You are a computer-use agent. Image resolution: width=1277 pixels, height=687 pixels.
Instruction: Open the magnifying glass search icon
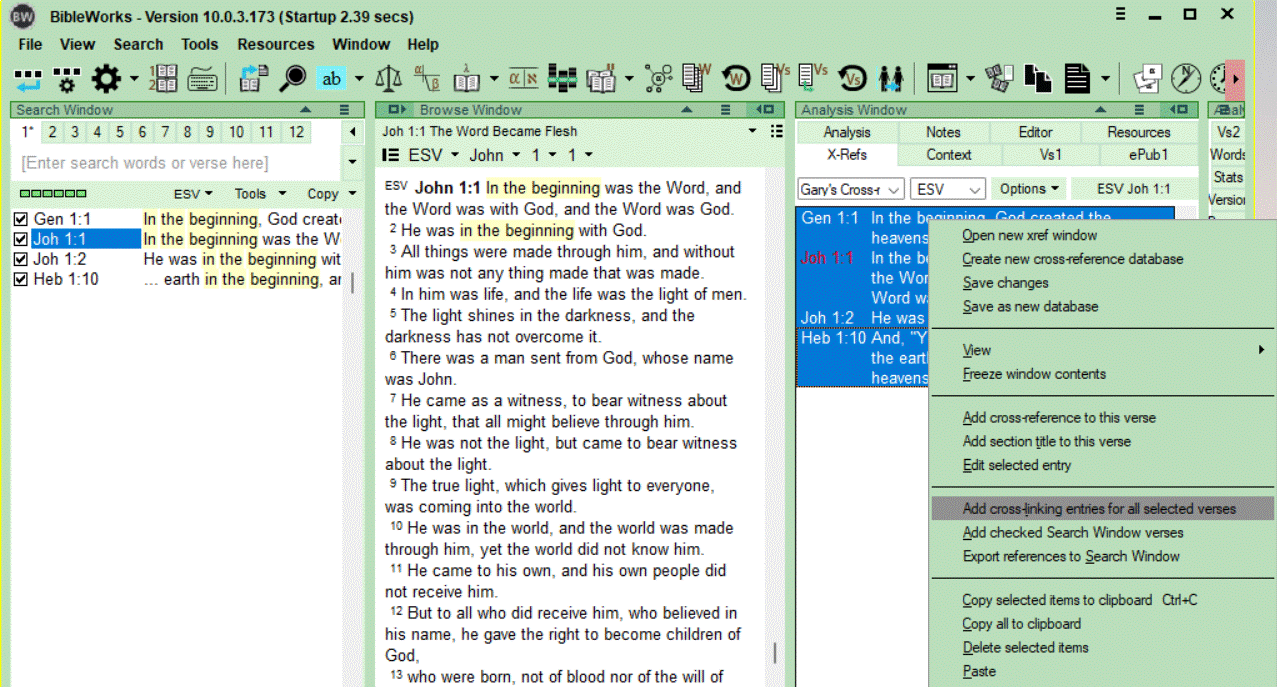tap(292, 78)
